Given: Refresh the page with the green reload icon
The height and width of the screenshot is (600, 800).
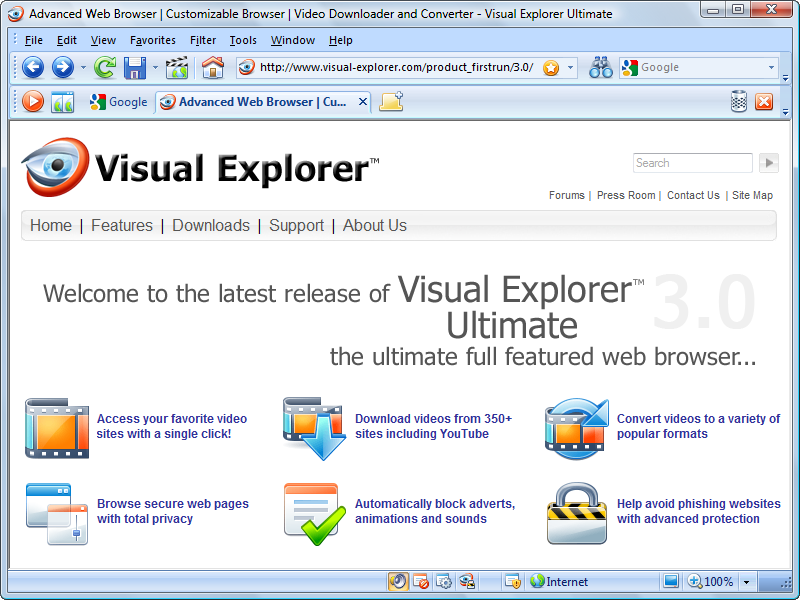Looking at the screenshot, I should point(105,67).
